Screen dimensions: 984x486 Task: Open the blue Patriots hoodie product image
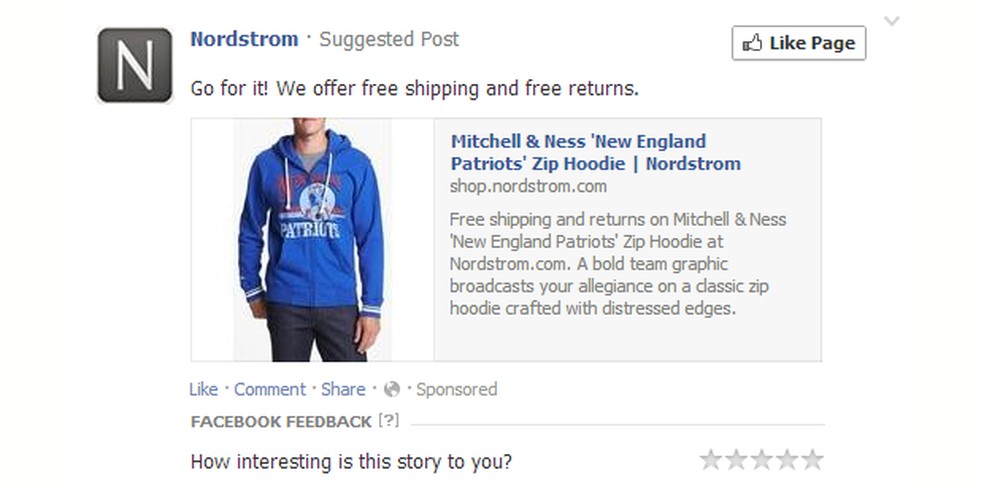312,239
